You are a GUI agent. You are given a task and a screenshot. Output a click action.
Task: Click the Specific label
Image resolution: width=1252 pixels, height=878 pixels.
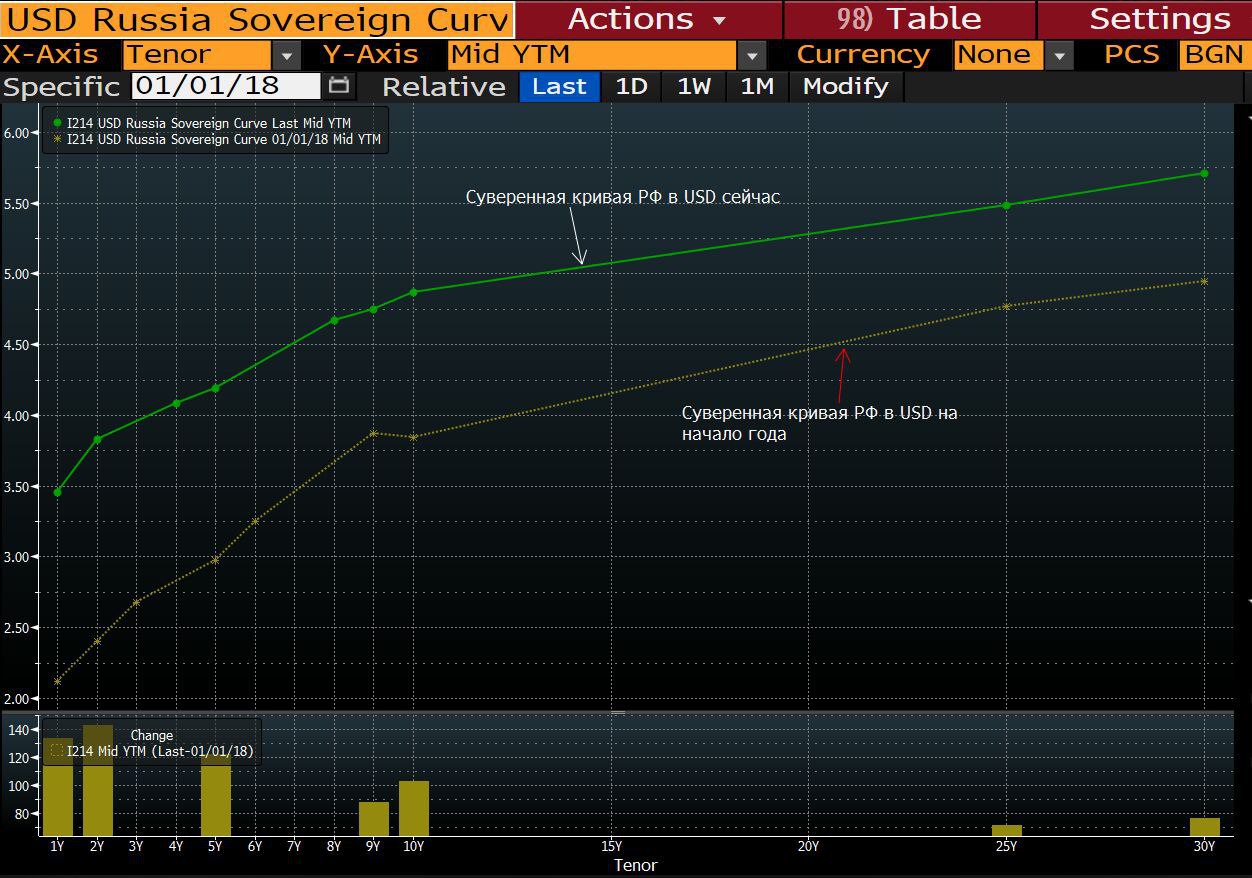[61, 87]
